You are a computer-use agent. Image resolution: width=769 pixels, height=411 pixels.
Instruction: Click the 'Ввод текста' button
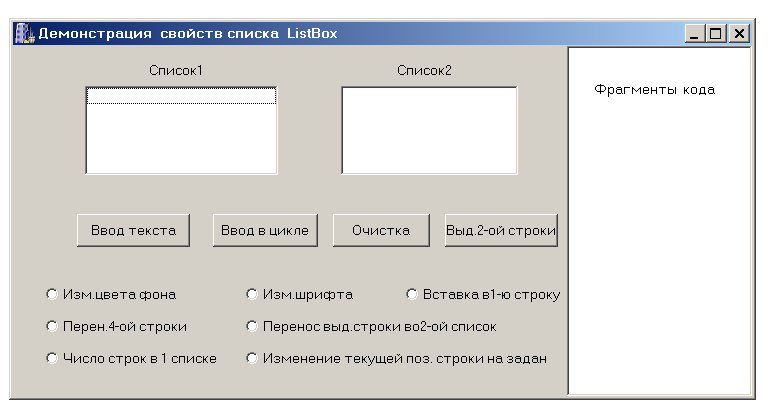click(133, 230)
